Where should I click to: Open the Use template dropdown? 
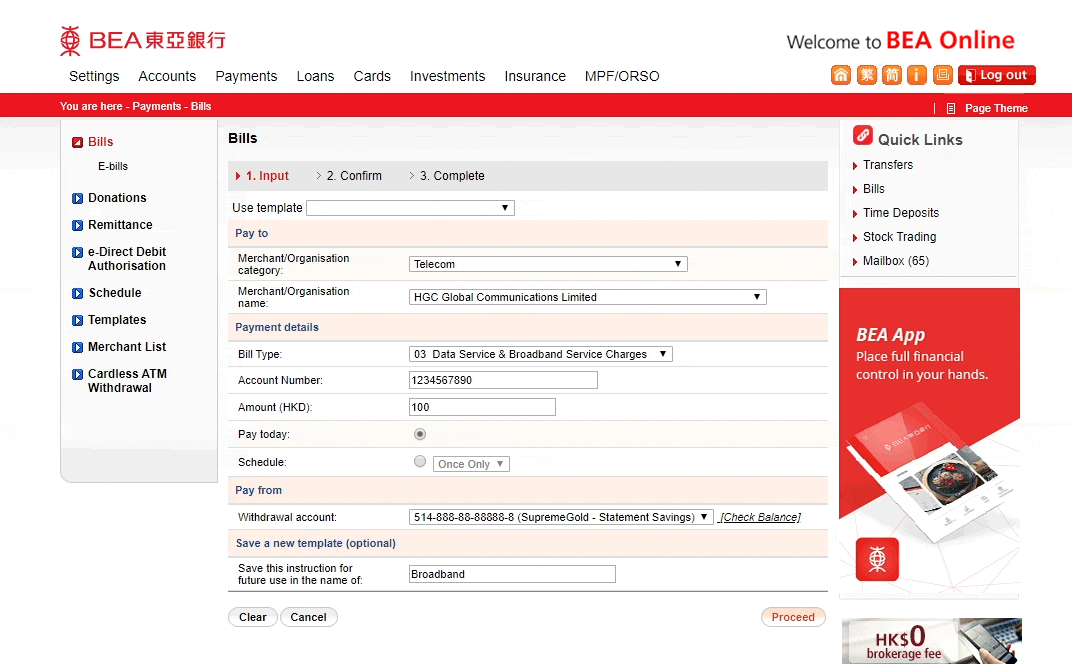pos(410,208)
